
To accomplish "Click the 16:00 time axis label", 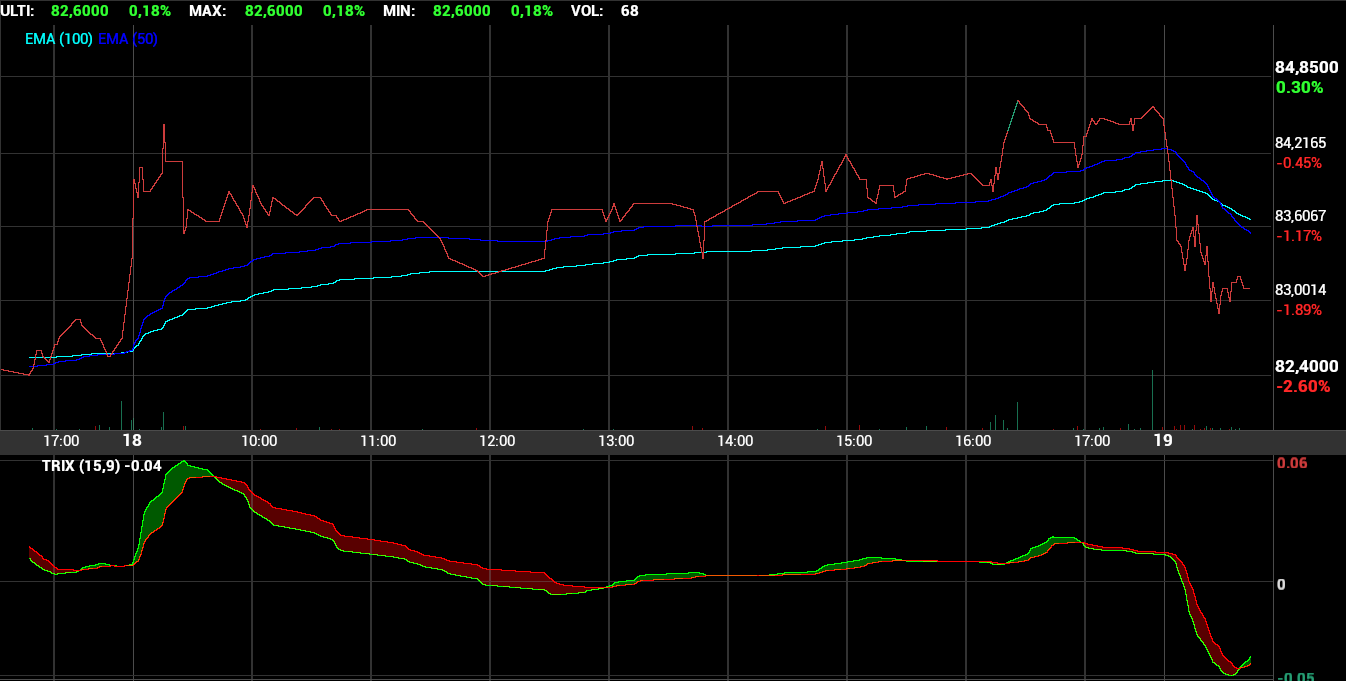I will pos(973,441).
